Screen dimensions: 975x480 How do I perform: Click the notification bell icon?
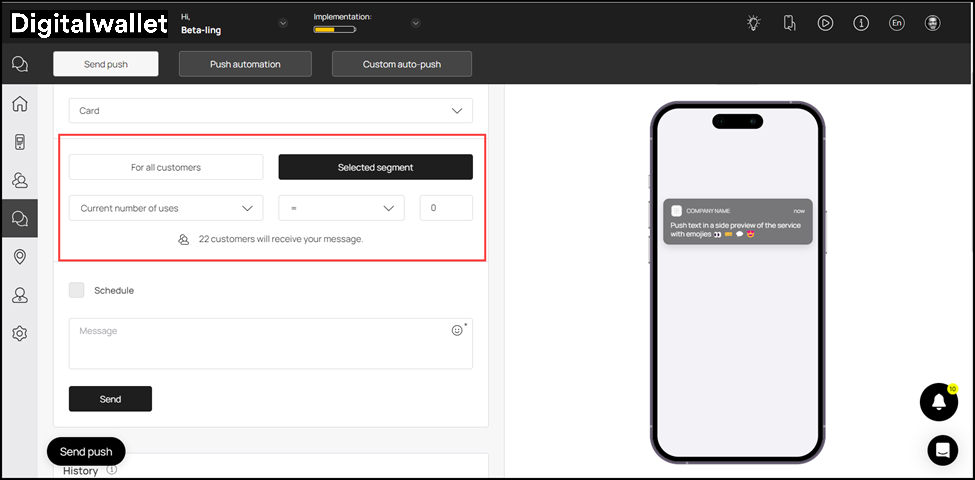click(x=938, y=402)
